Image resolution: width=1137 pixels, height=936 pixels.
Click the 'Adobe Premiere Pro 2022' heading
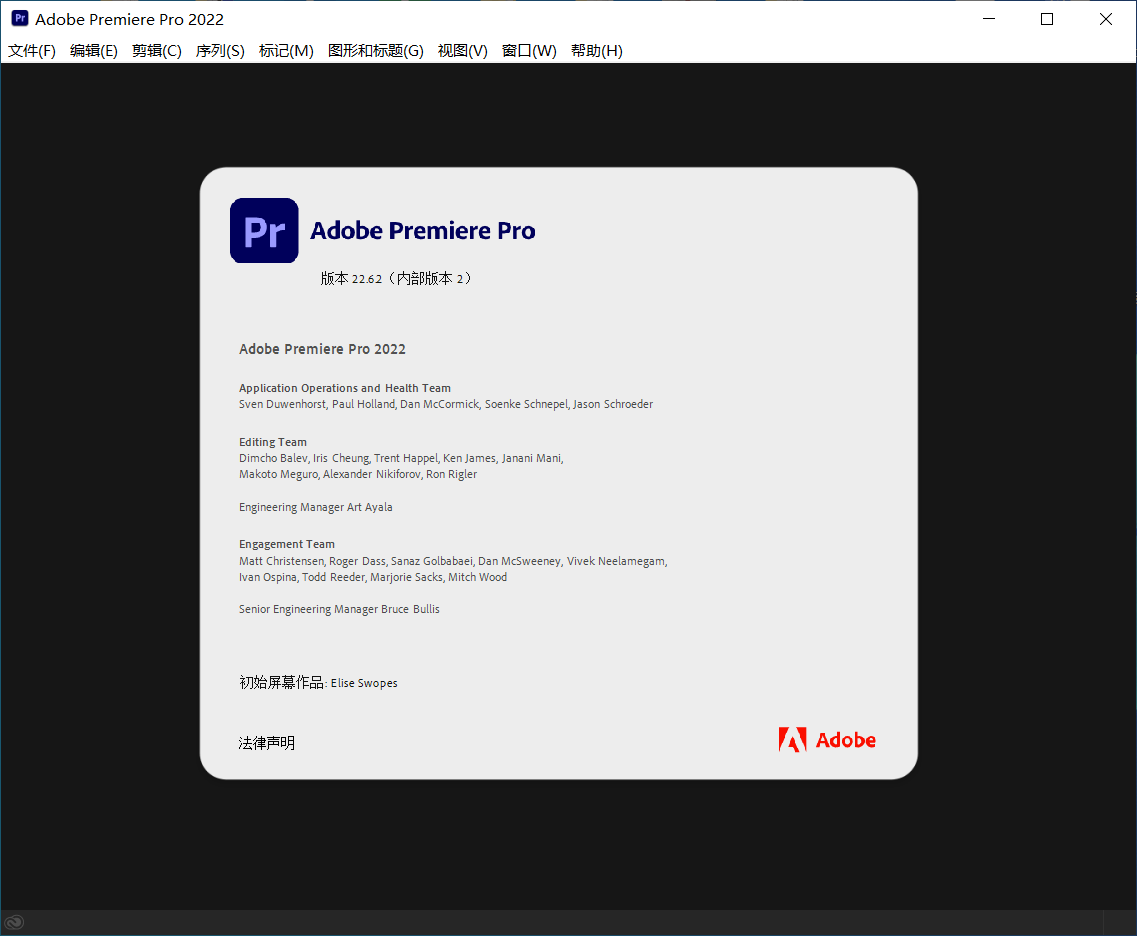point(323,349)
